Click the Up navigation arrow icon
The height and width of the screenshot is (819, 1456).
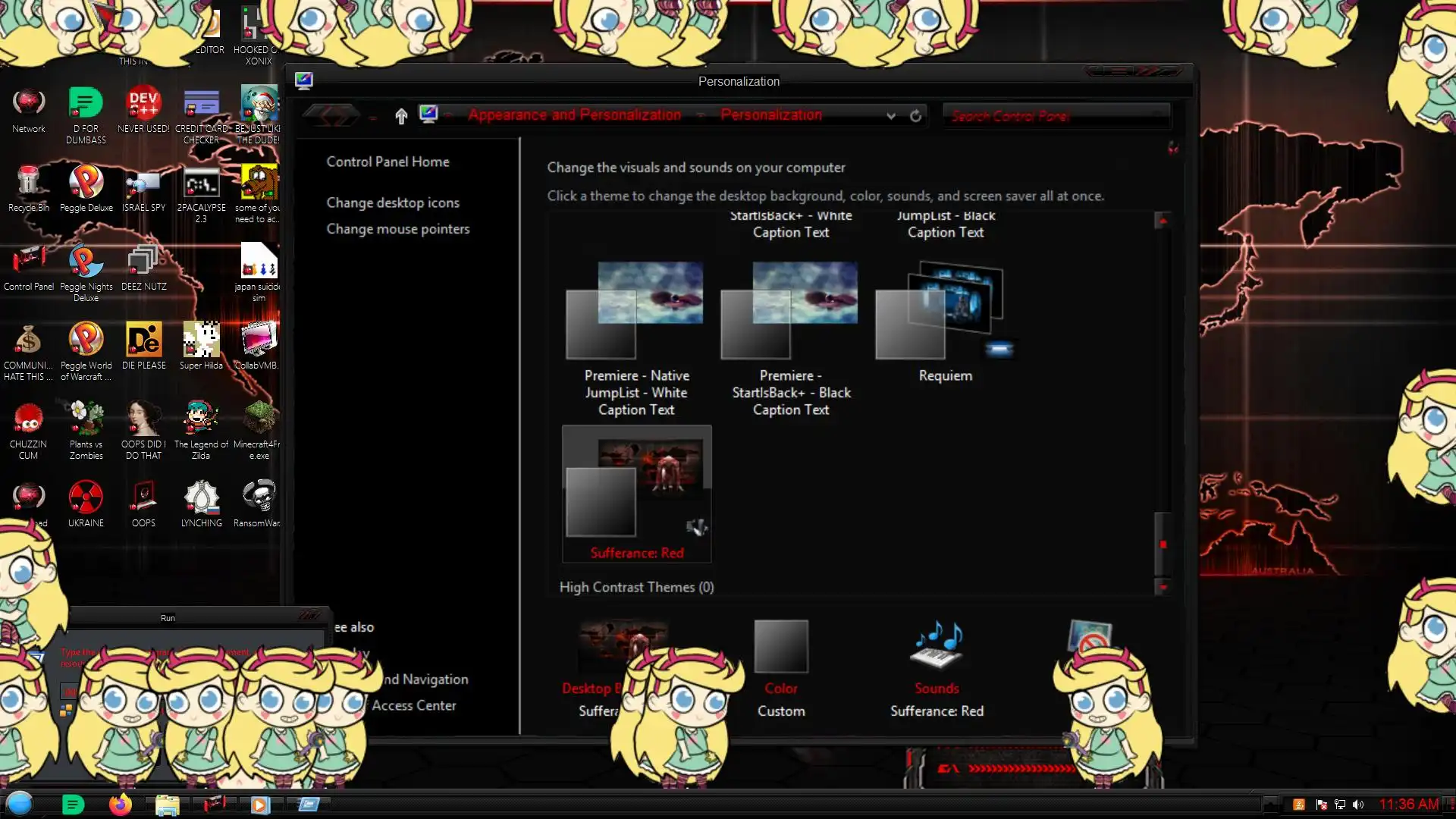[401, 116]
